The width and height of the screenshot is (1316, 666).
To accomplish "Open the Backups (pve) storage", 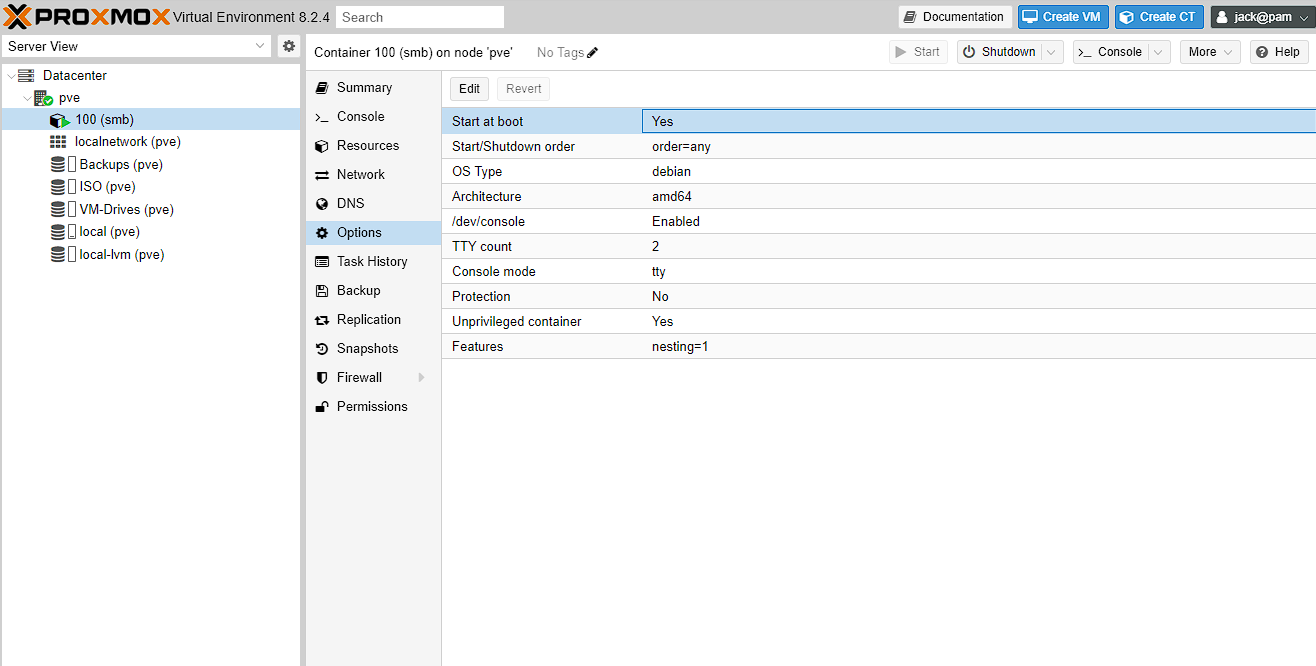I will click(x=120, y=164).
